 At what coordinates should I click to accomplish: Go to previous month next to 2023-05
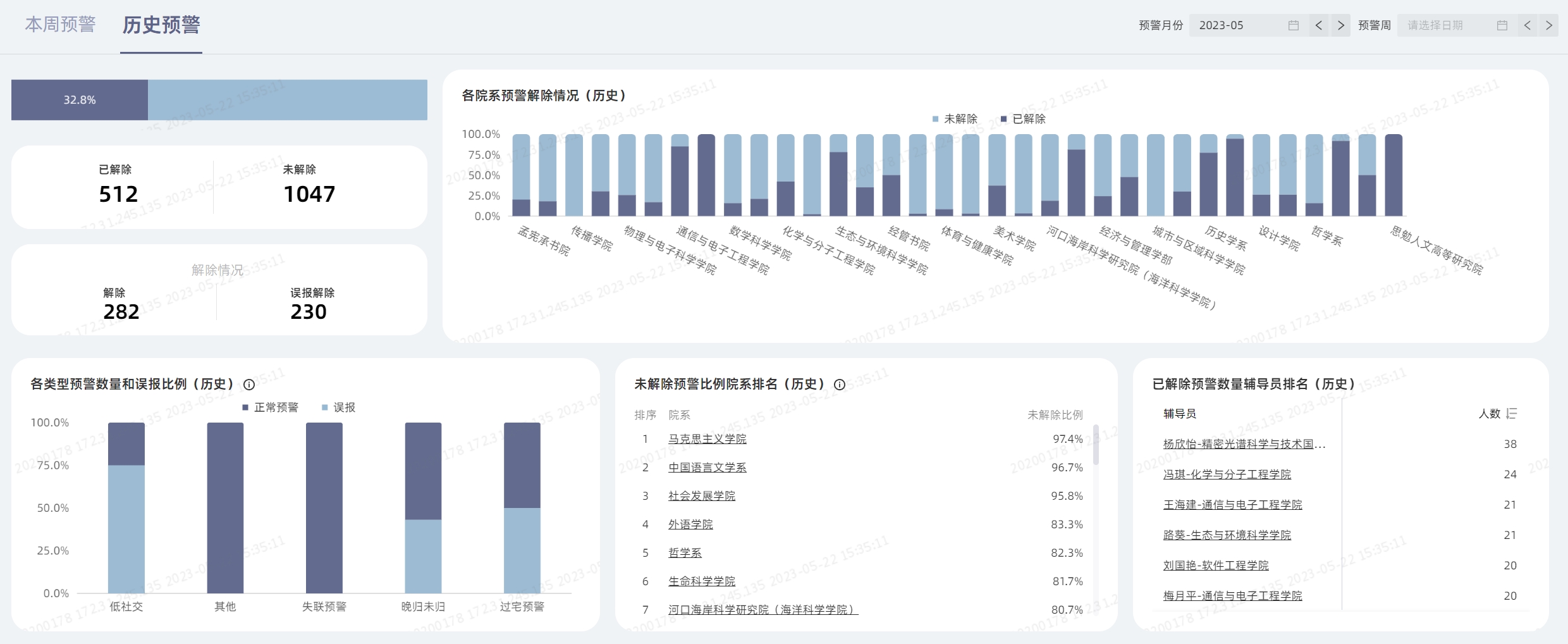[x=1319, y=25]
